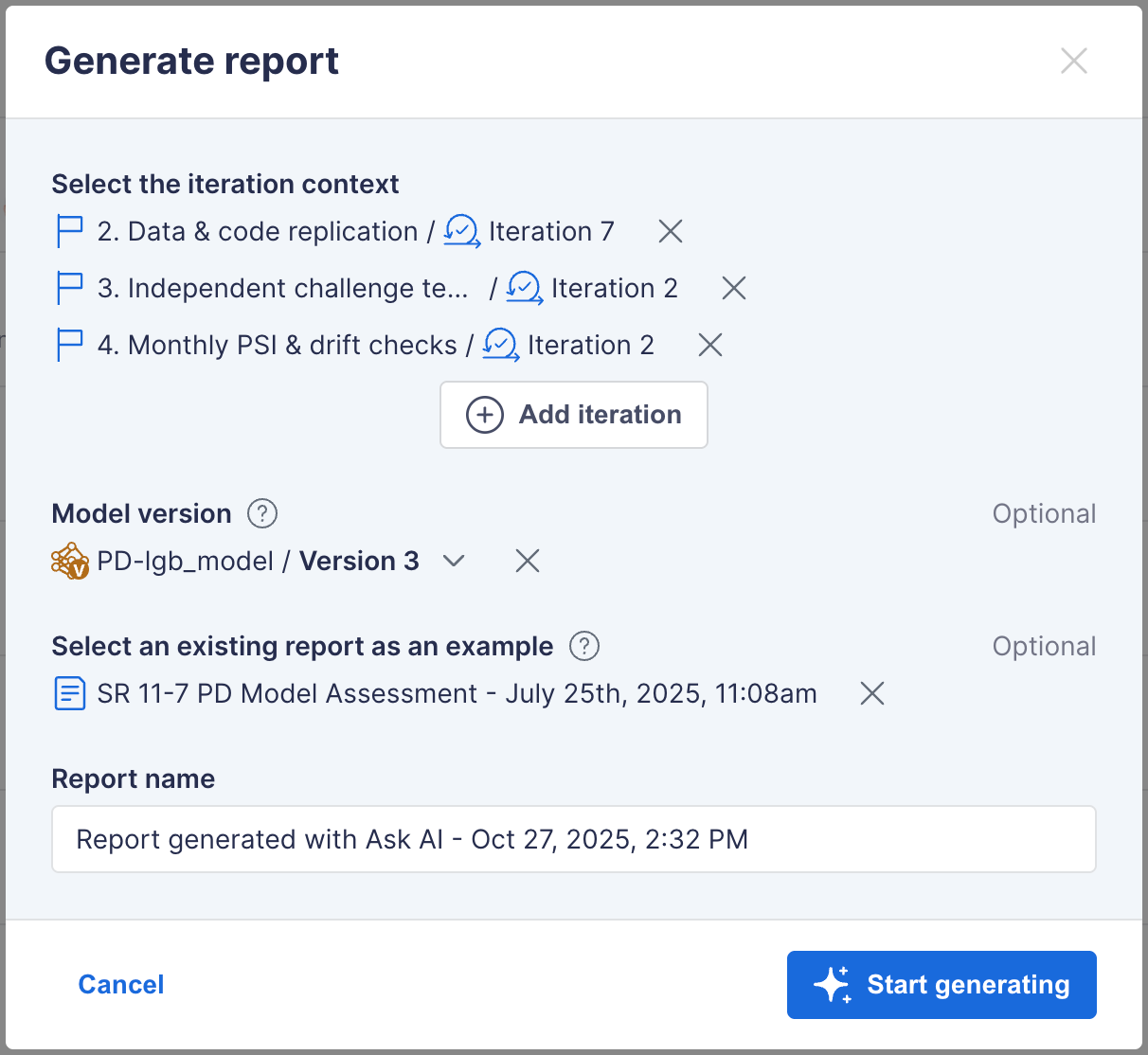Click the Iteration 7 cycle icon

pos(462,231)
